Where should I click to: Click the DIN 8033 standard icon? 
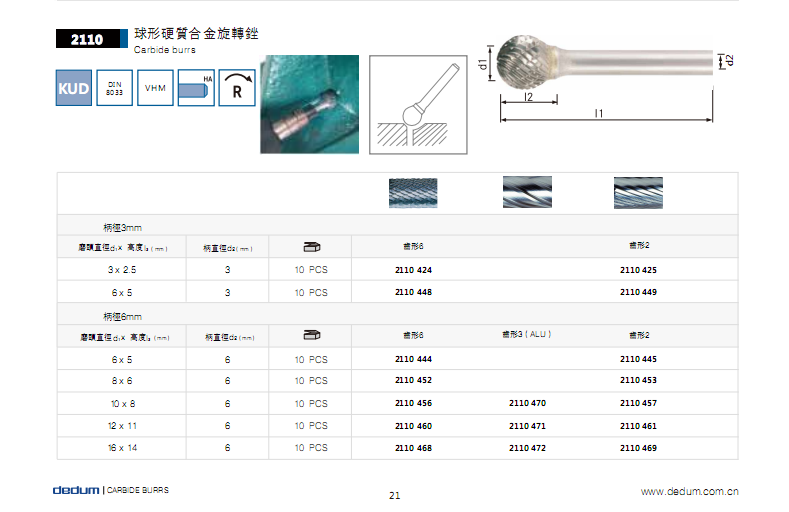(x=114, y=88)
